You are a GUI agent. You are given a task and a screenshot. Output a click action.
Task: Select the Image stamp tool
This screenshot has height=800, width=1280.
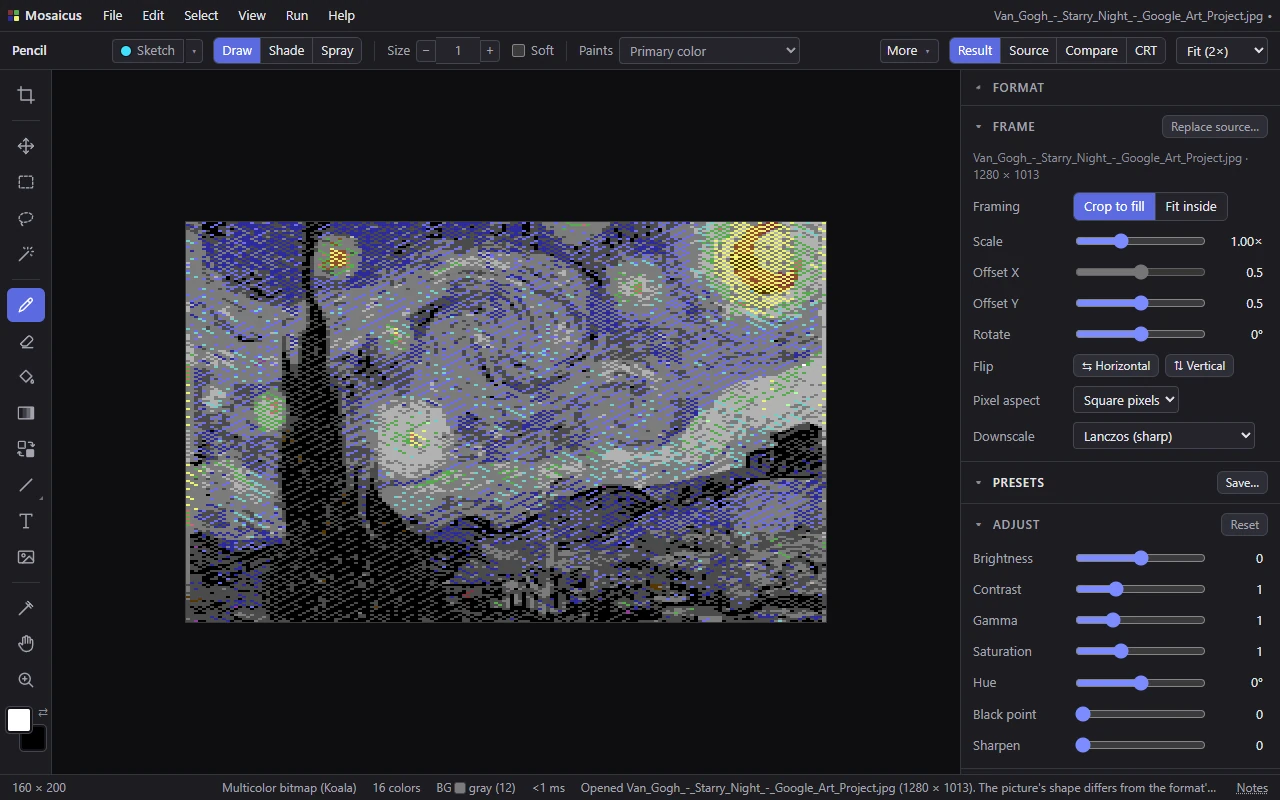(x=26, y=557)
